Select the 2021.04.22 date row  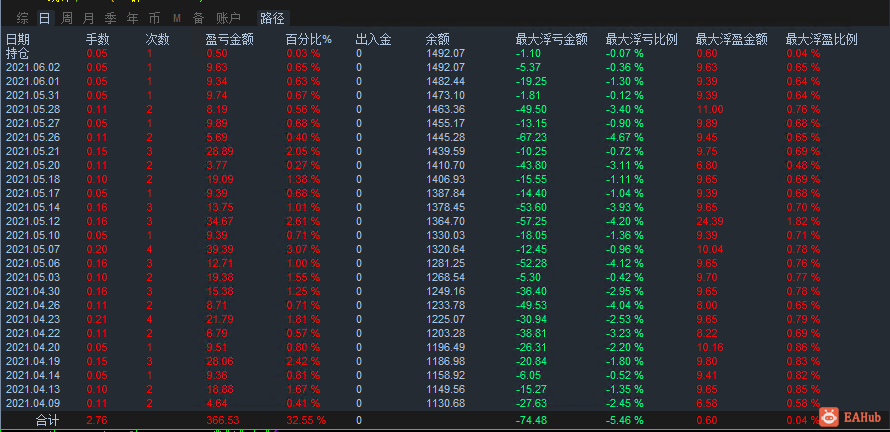pos(32,333)
